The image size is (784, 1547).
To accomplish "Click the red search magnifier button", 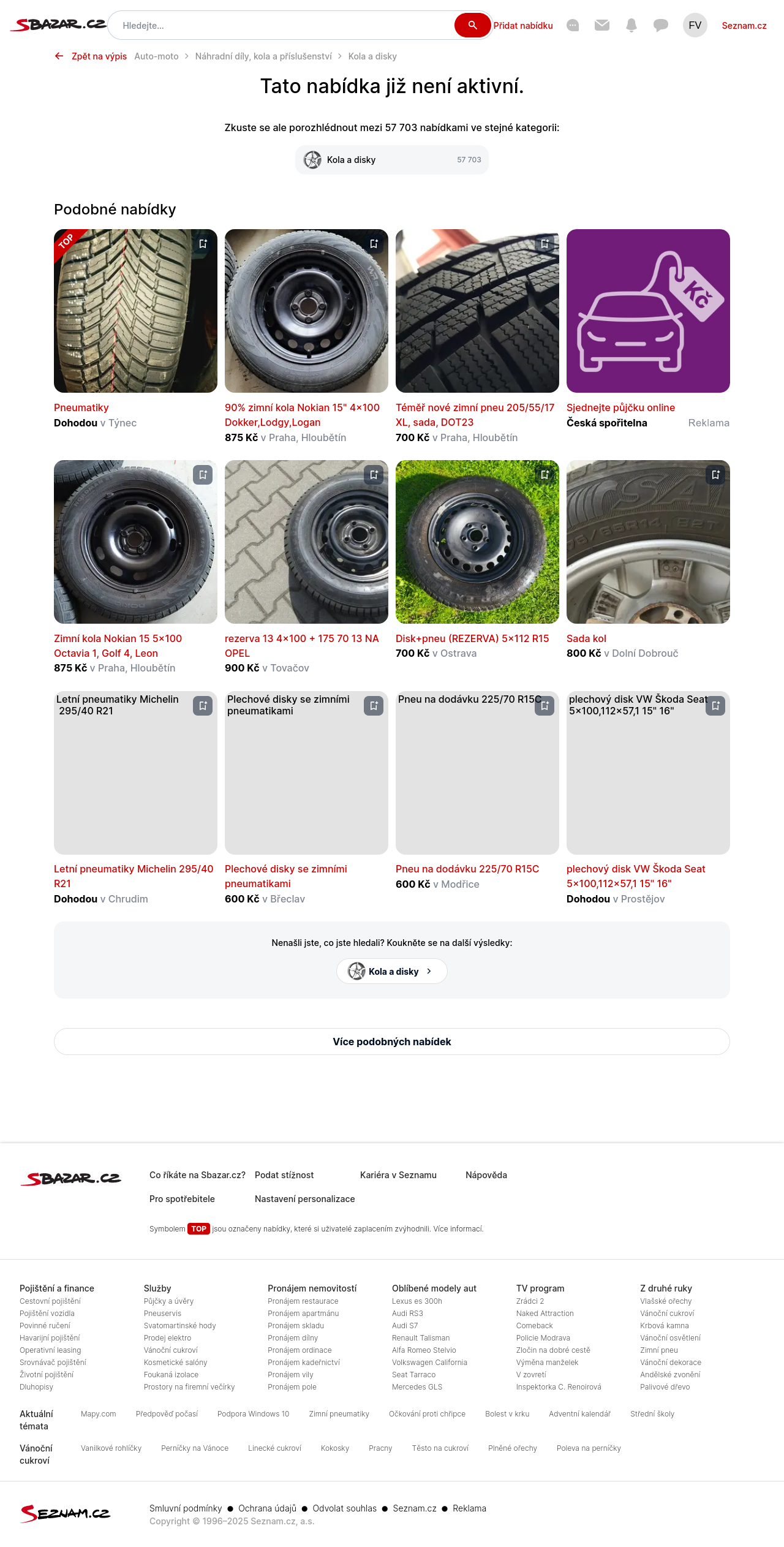I will [x=472, y=25].
